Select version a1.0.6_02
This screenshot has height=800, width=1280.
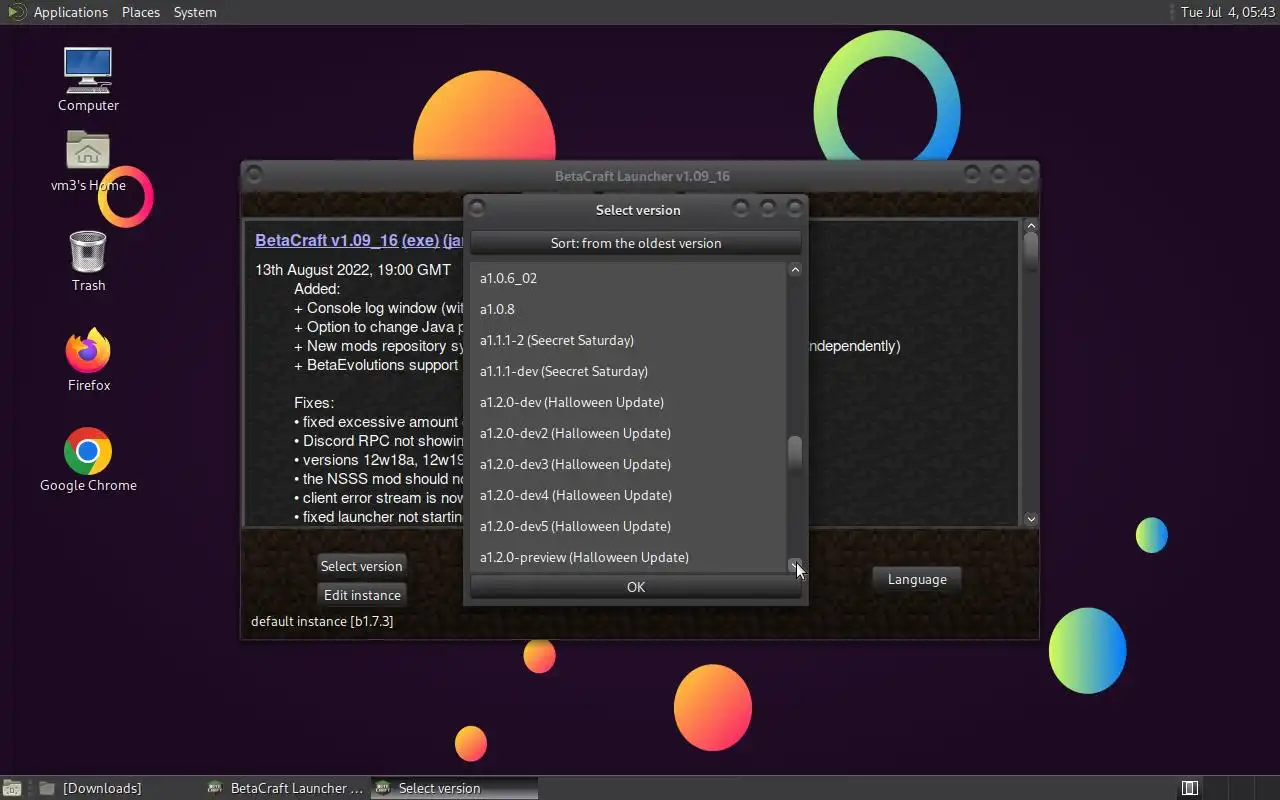point(628,278)
